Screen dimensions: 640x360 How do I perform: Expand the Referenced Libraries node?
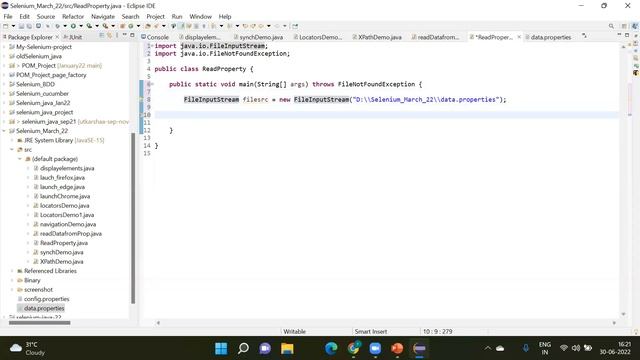[x=12, y=271]
